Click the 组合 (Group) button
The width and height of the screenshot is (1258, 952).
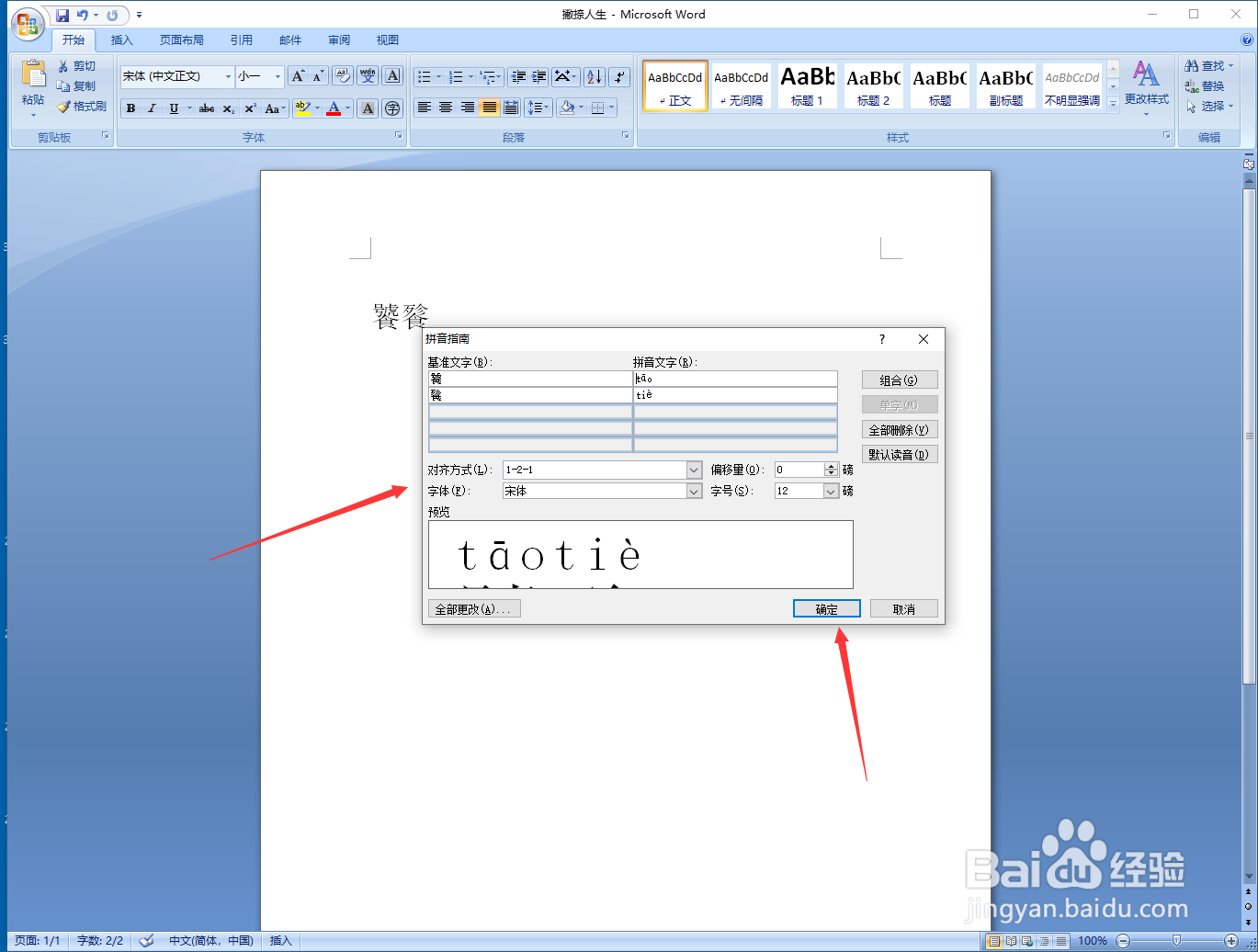pos(900,380)
